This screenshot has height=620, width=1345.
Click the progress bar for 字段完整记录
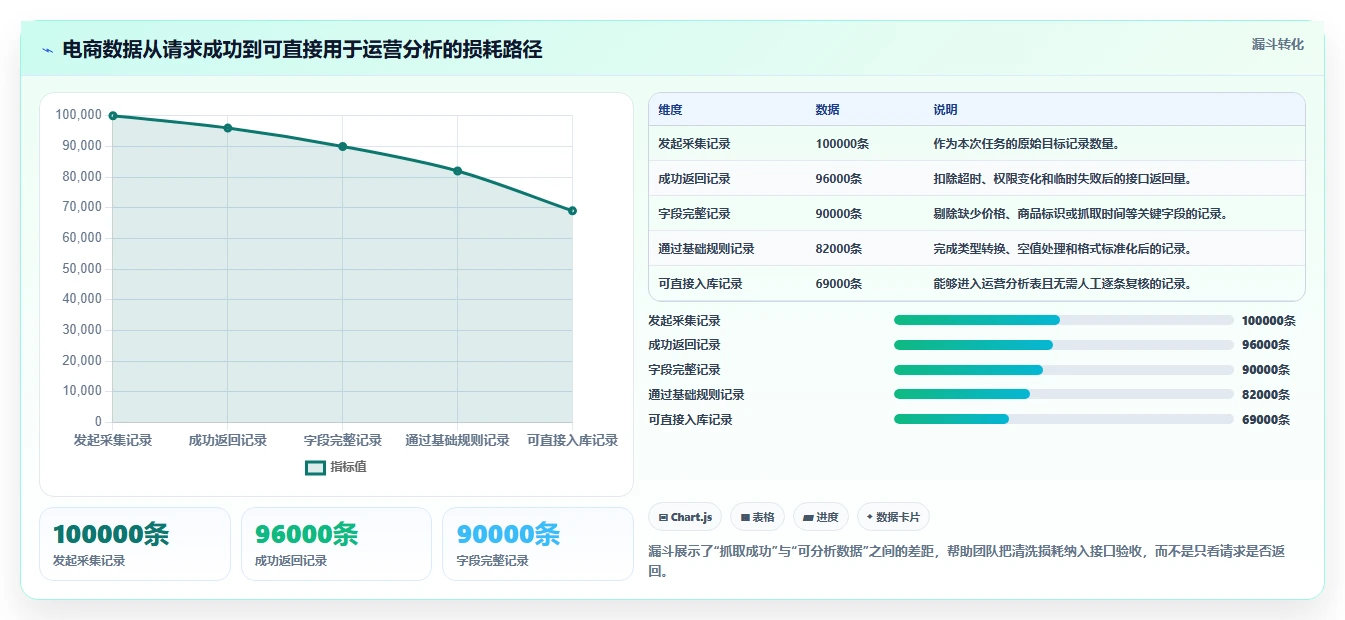point(1063,370)
